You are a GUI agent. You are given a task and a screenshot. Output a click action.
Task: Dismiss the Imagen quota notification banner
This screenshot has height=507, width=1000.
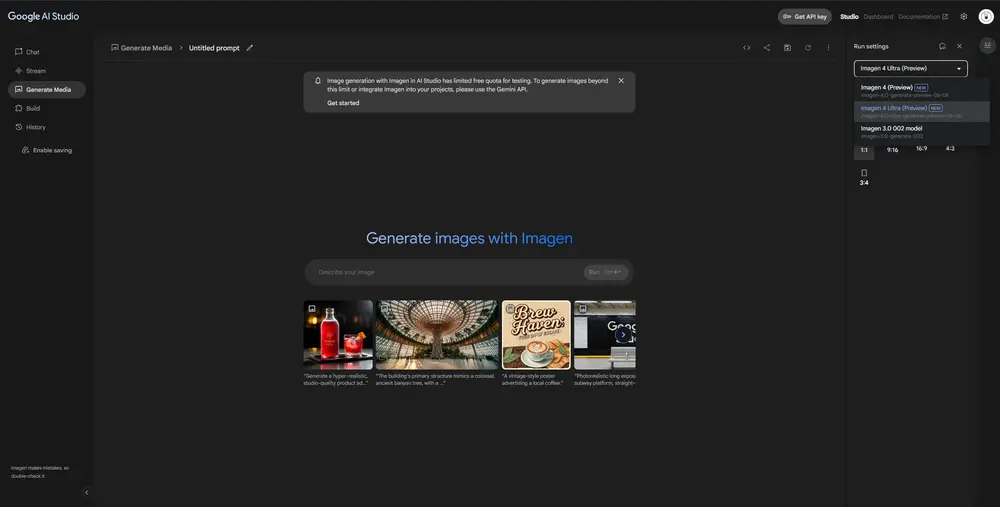[621, 81]
